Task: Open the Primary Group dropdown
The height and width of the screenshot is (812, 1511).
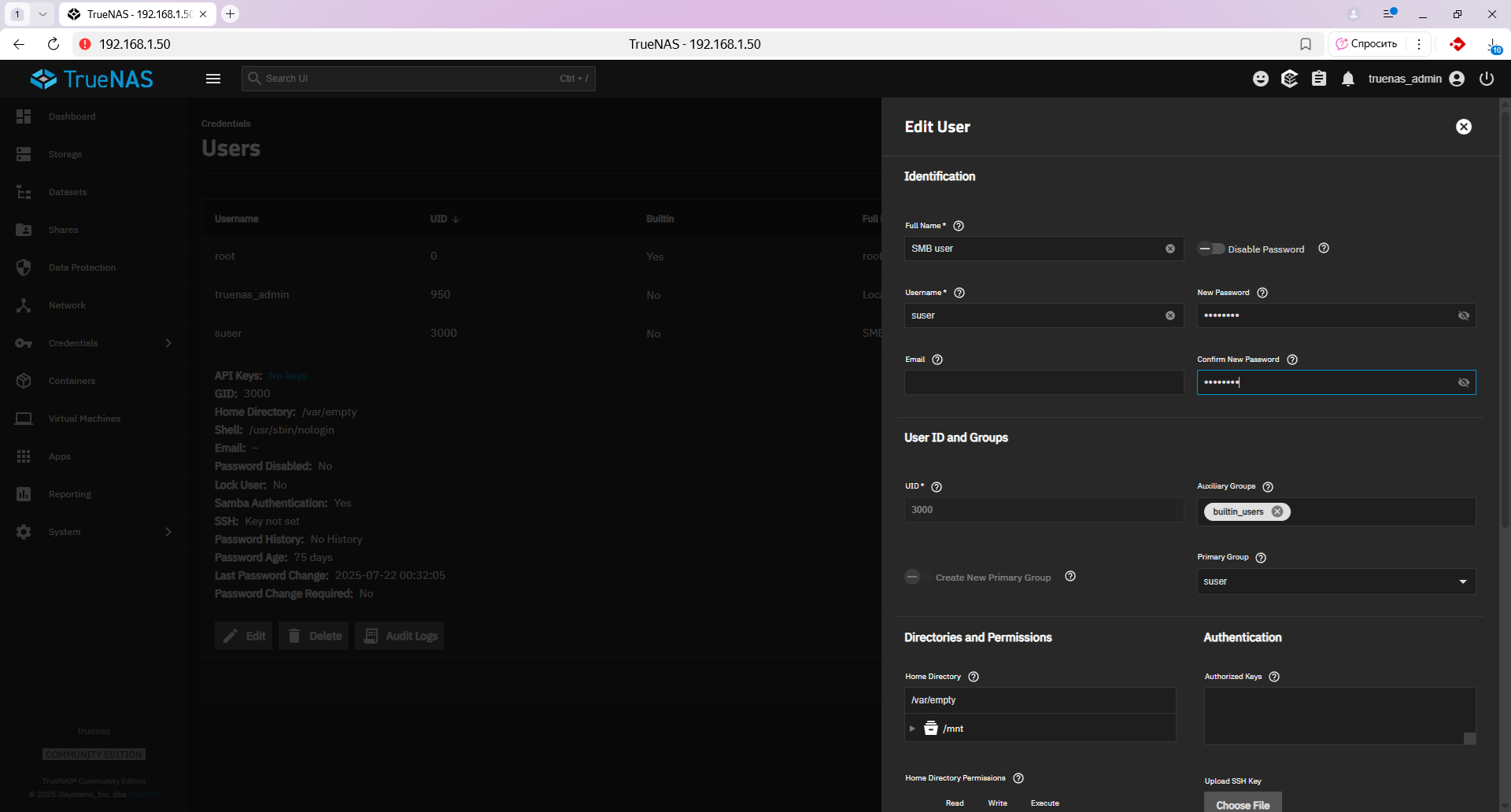Action: 1336,581
